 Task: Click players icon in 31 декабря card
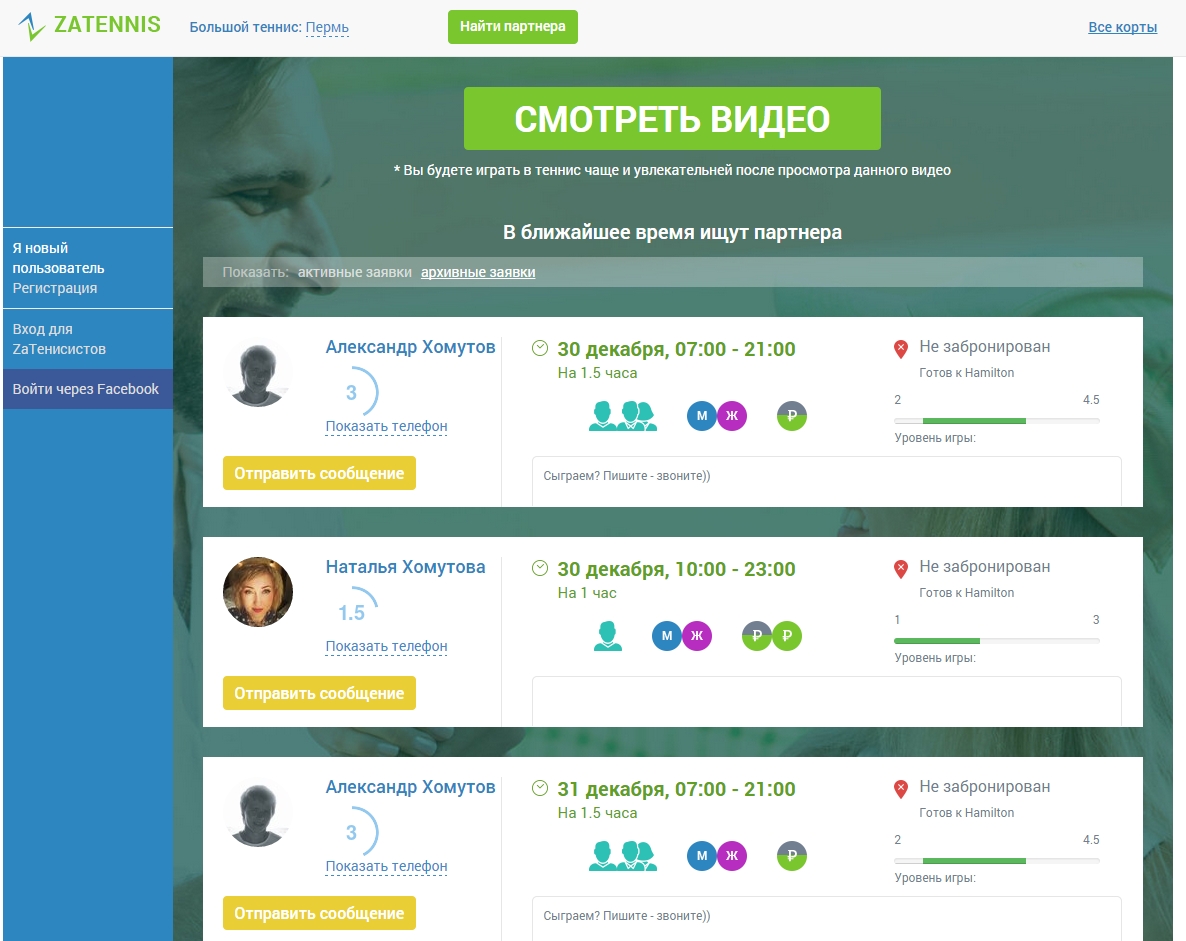[622, 856]
